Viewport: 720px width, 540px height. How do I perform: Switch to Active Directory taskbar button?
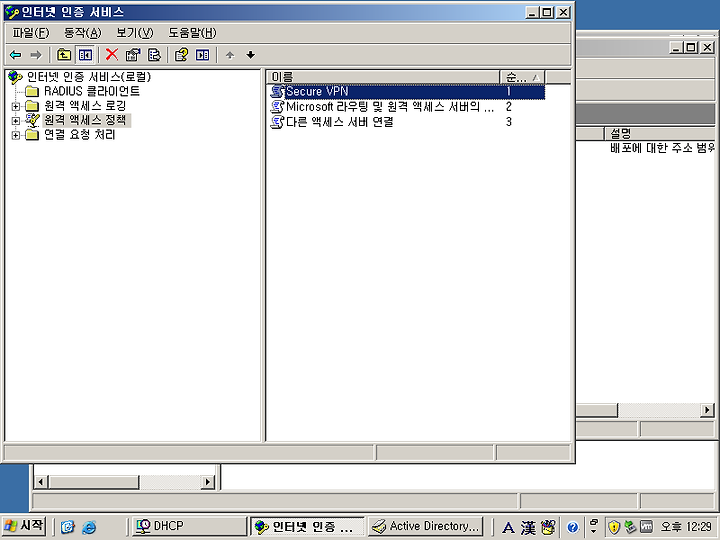click(426, 526)
